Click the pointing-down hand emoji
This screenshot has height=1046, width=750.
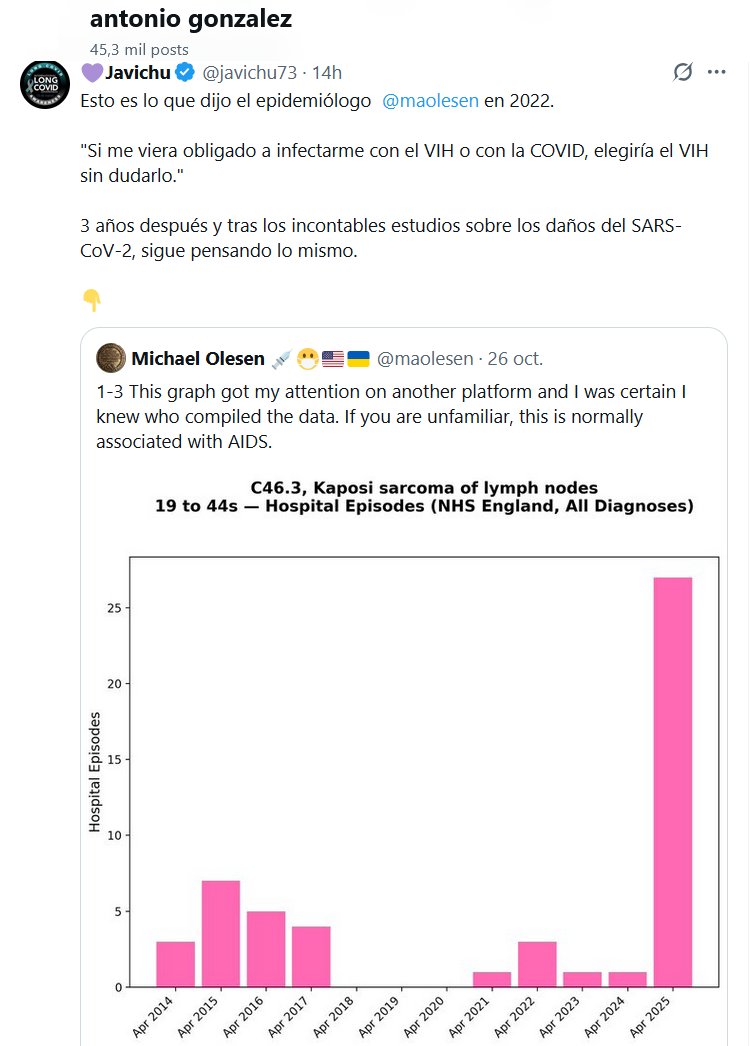[x=91, y=300]
